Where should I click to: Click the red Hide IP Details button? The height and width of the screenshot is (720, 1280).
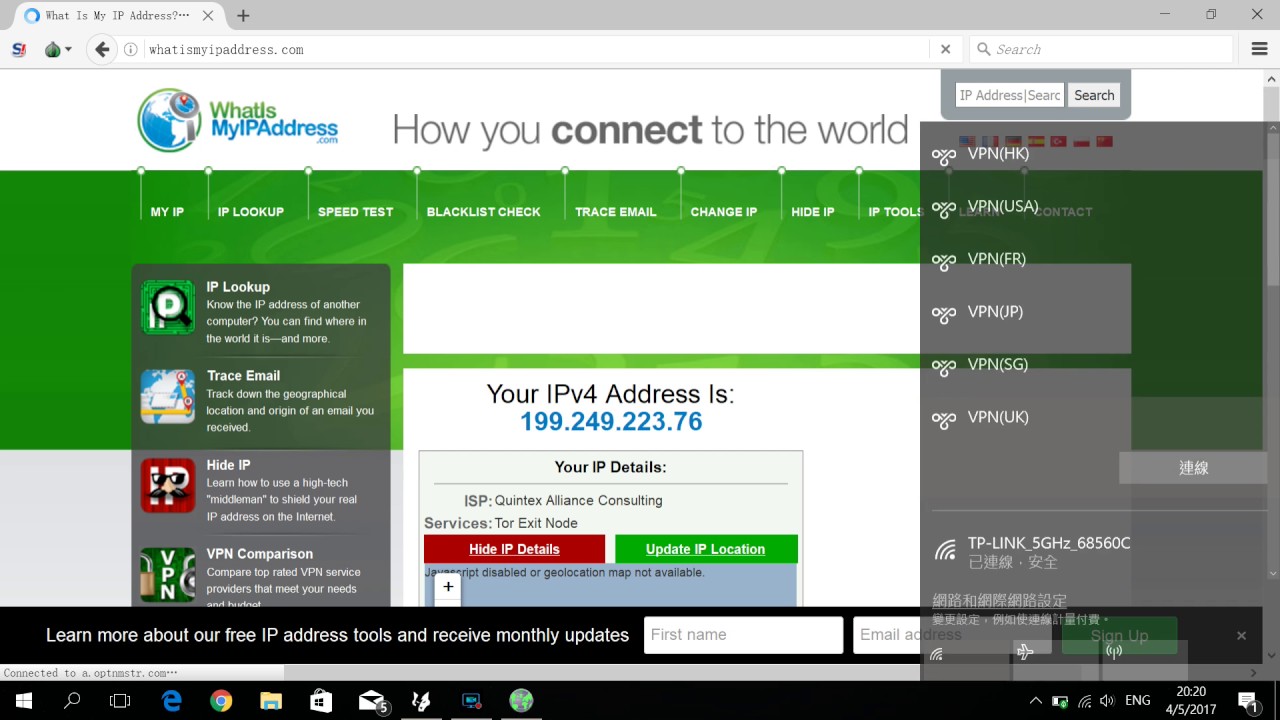point(514,549)
